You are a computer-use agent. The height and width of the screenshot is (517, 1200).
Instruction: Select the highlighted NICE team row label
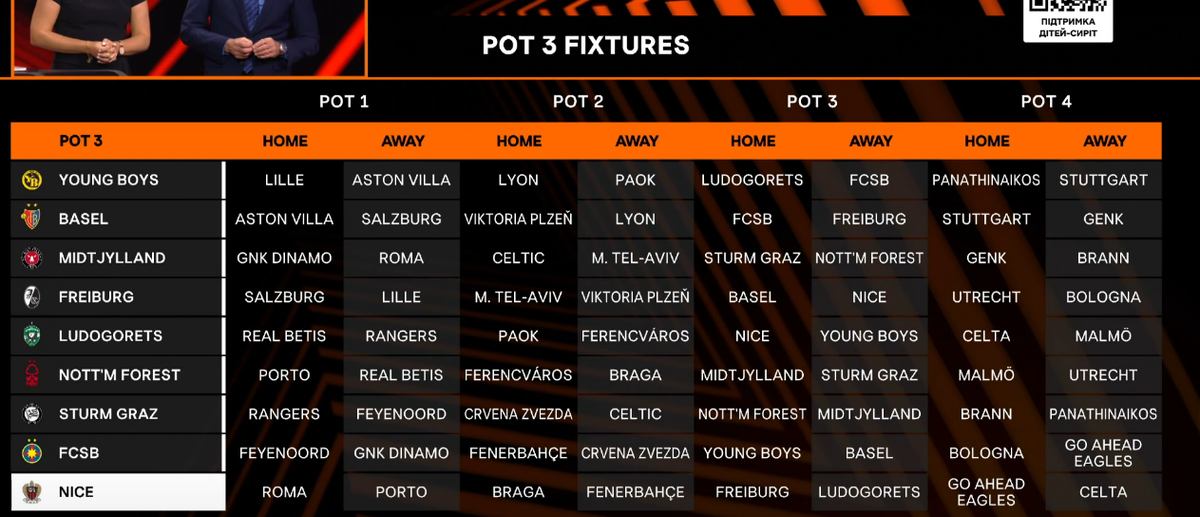click(118, 492)
